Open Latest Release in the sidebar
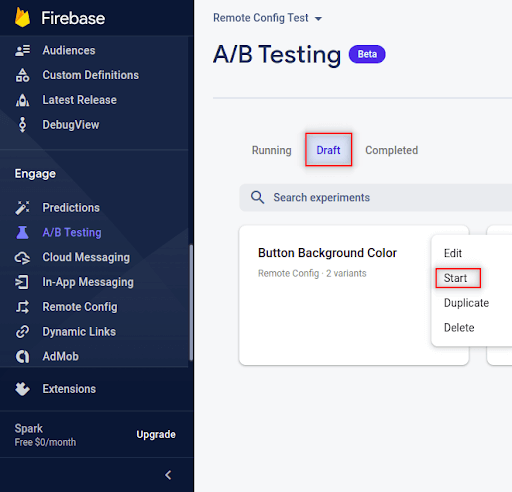The height and width of the screenshot is (492, 512). point(79,100)
